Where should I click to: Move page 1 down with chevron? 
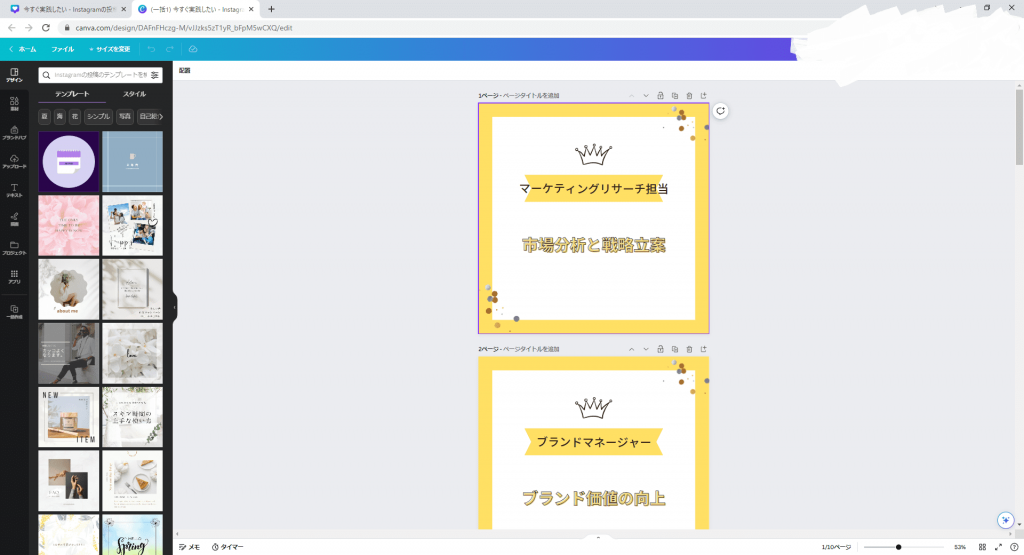point(646,95)
